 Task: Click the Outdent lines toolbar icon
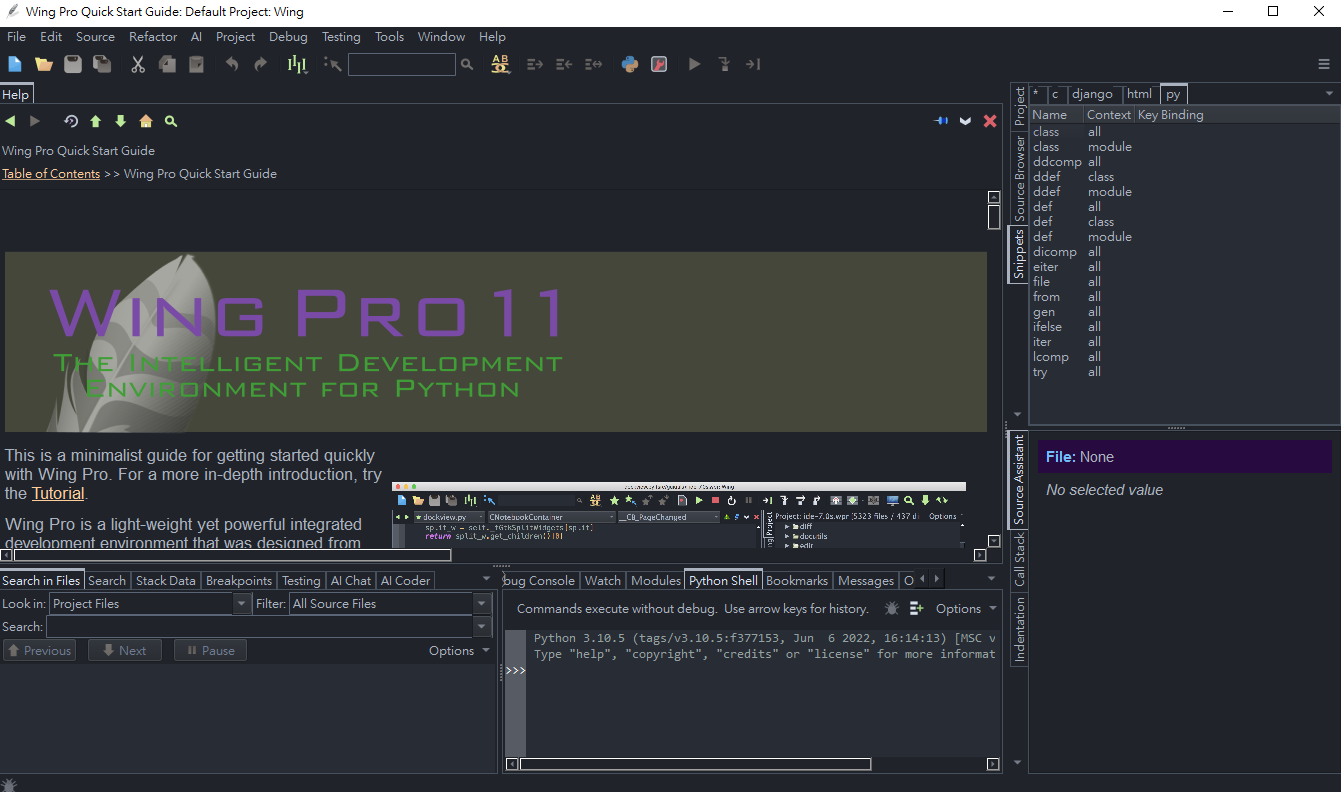(564, 64)
